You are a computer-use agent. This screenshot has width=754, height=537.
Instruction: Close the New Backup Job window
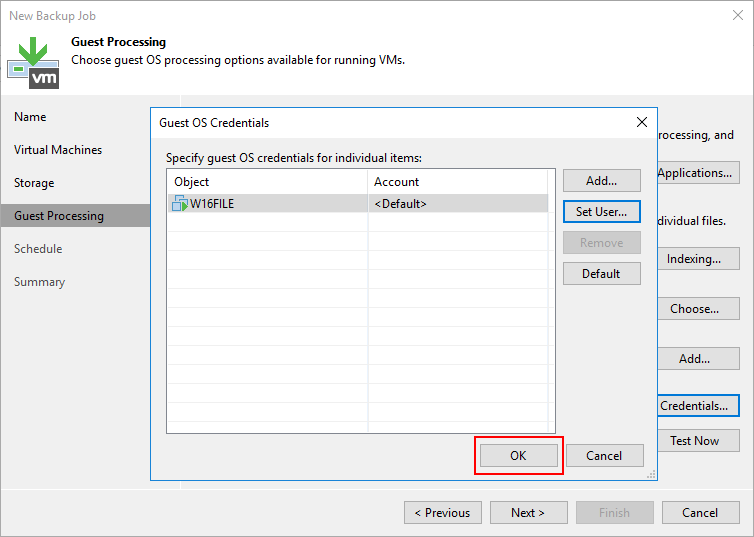coord(736,16)
